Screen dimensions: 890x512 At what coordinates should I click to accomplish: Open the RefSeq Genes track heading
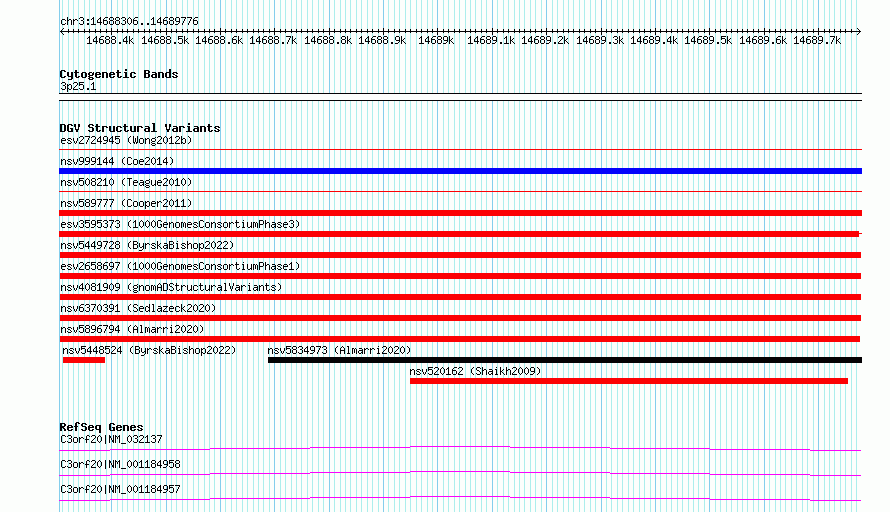[x=102, y=427]
